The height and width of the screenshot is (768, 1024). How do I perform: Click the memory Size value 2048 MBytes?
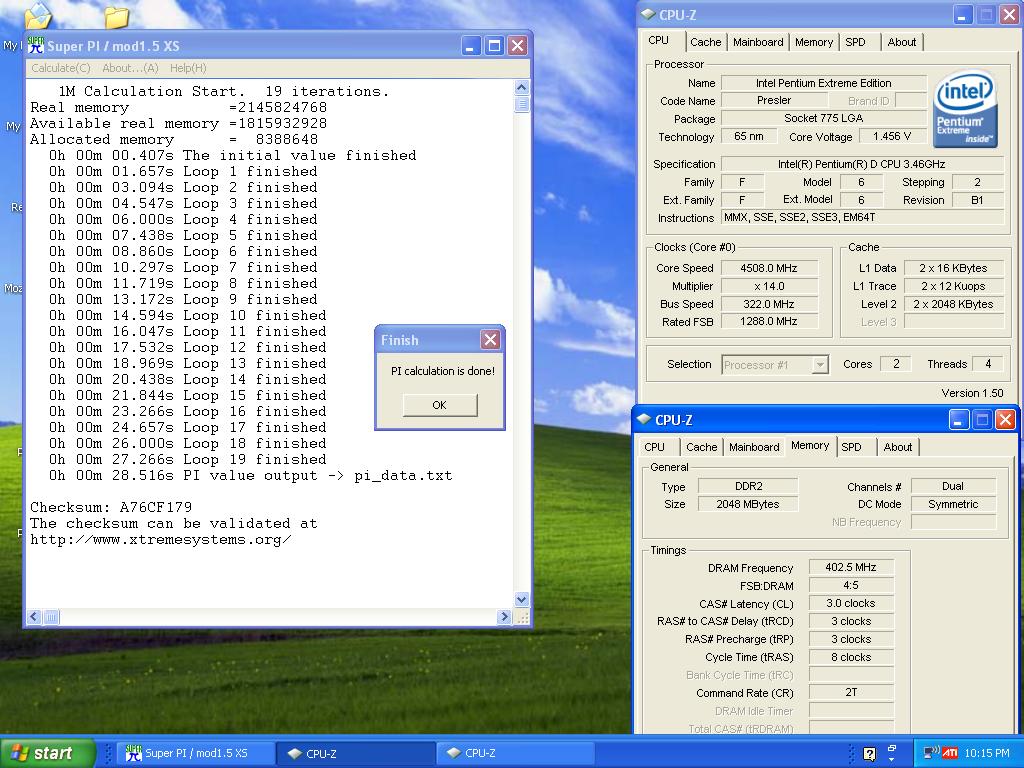pyautogui.click(x=748, y=504)
